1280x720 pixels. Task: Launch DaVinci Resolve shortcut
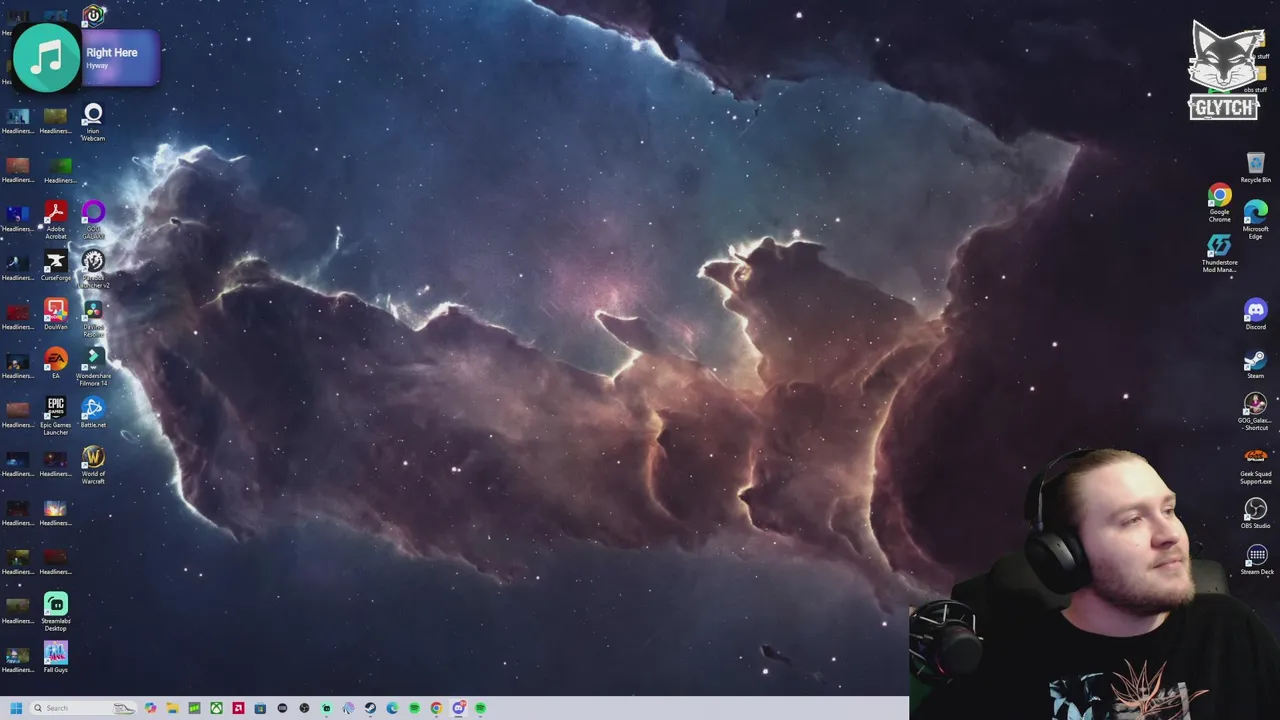pos(93,318)
